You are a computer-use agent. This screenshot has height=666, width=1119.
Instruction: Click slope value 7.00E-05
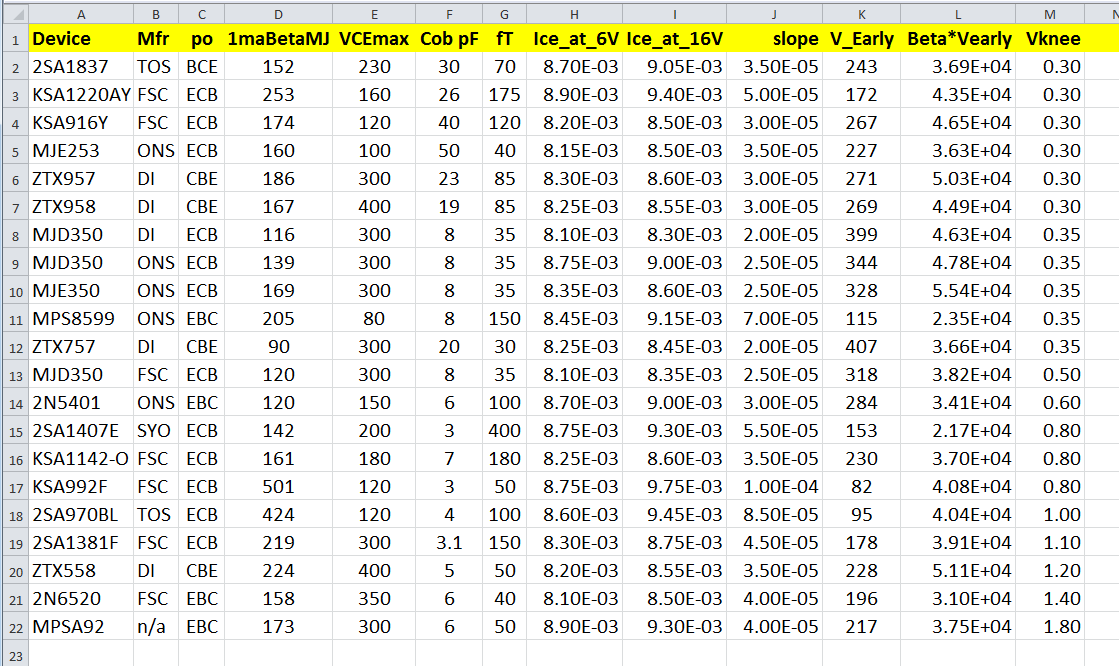coord(774,319)
